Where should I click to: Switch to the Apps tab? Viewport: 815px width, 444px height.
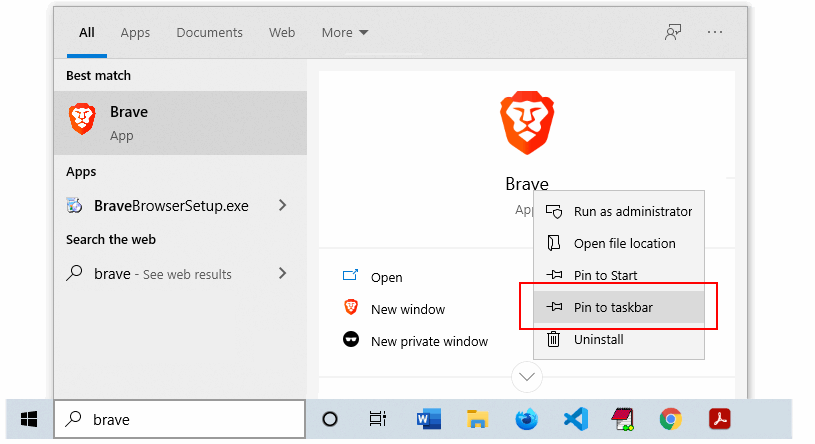(135, 33)
